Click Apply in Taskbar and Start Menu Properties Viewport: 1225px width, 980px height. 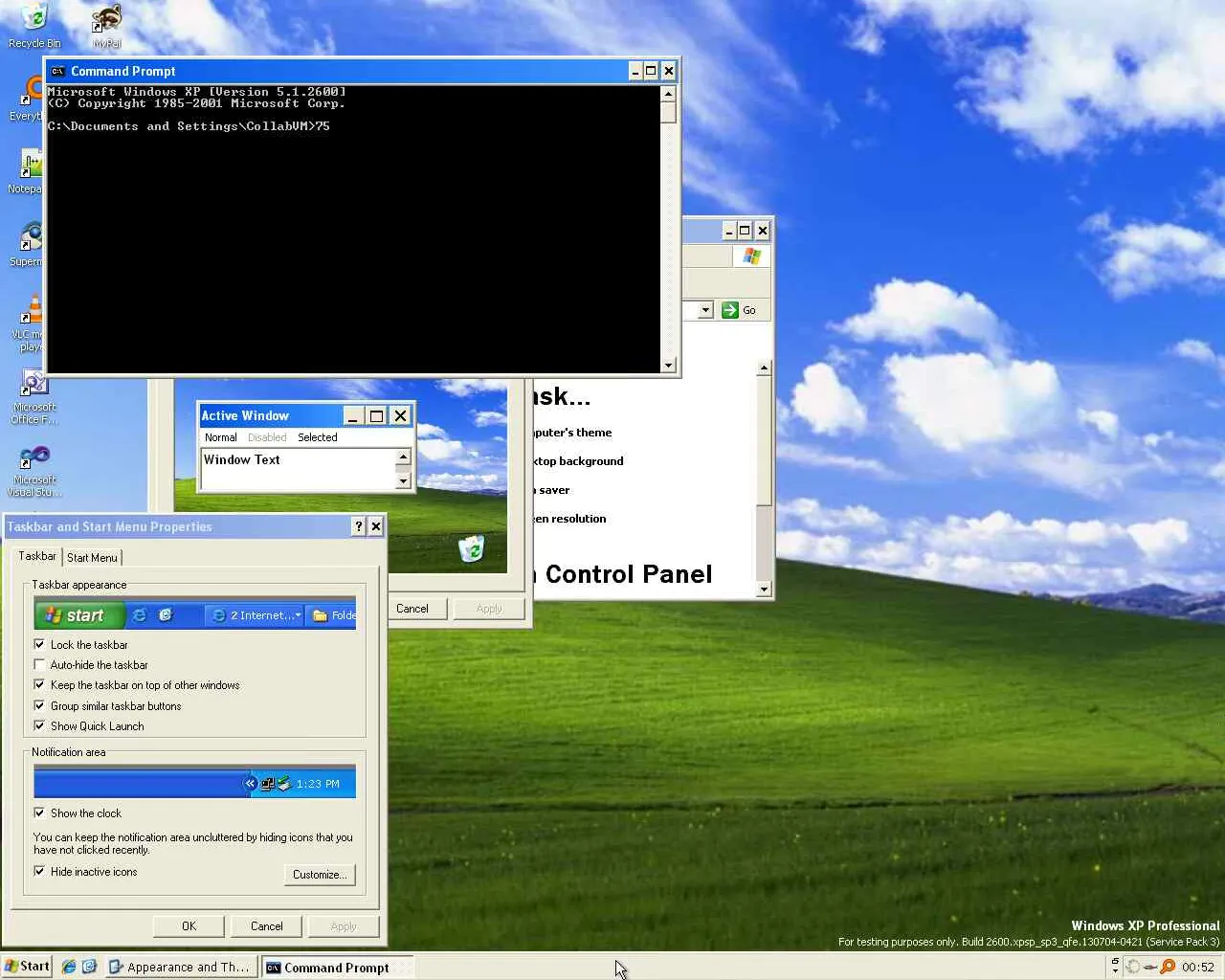point(344,926)
